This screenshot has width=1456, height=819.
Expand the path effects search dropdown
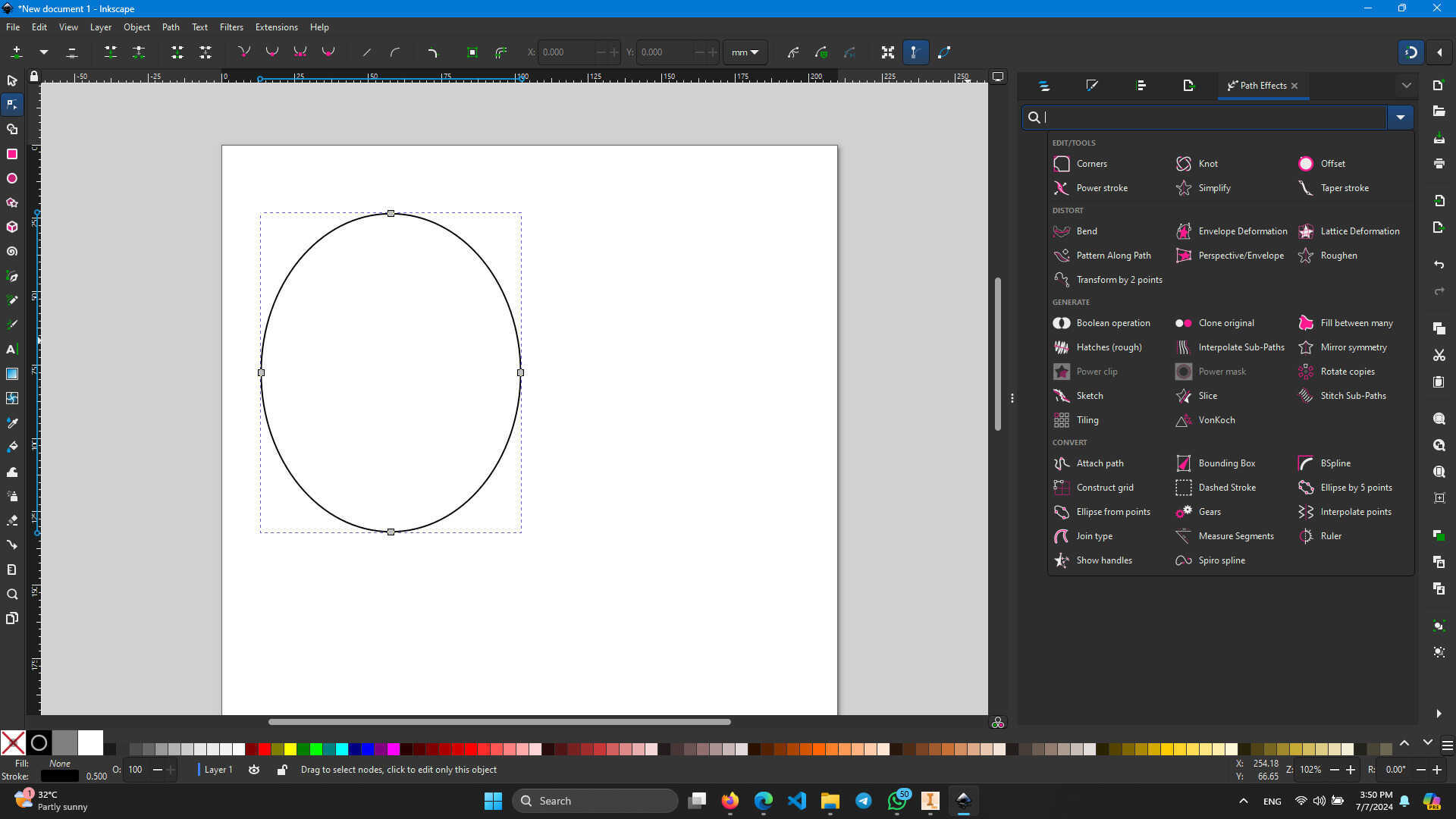click(x=1400, y=118)
